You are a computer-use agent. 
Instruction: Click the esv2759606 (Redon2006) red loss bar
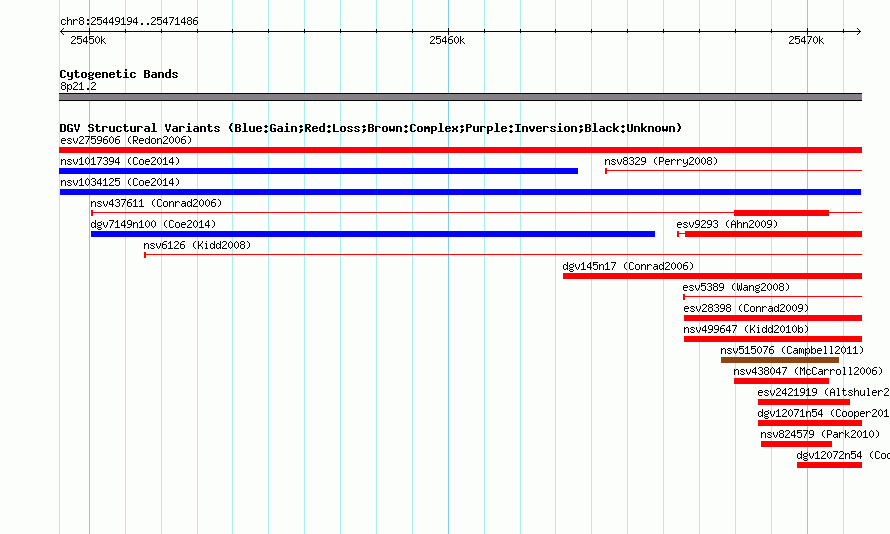(460, 150)
